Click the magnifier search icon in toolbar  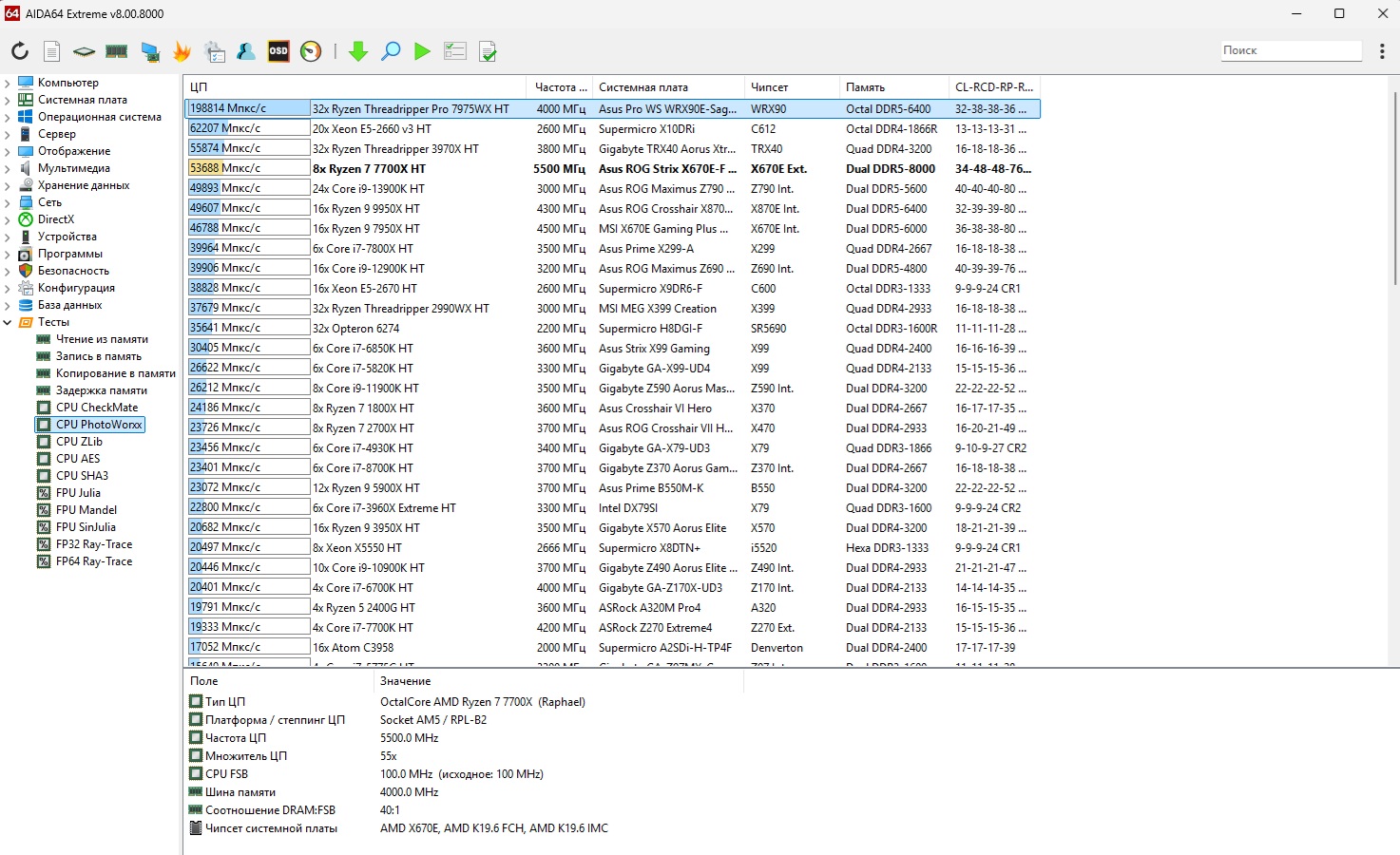pyautogui.click(x=391, y=51)
